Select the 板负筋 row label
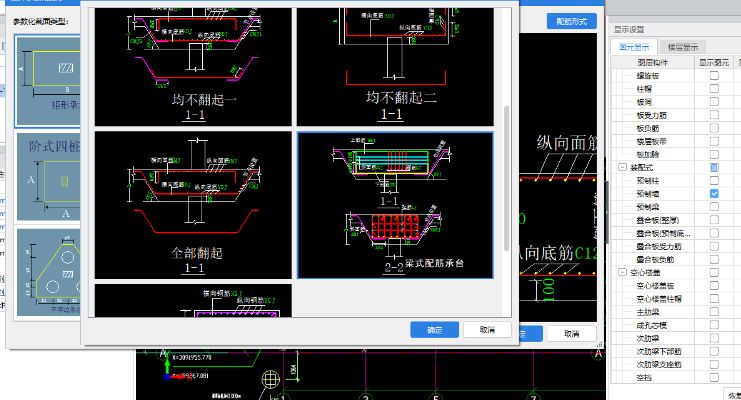Screen dimensions: 741x400 click(647, 128)
